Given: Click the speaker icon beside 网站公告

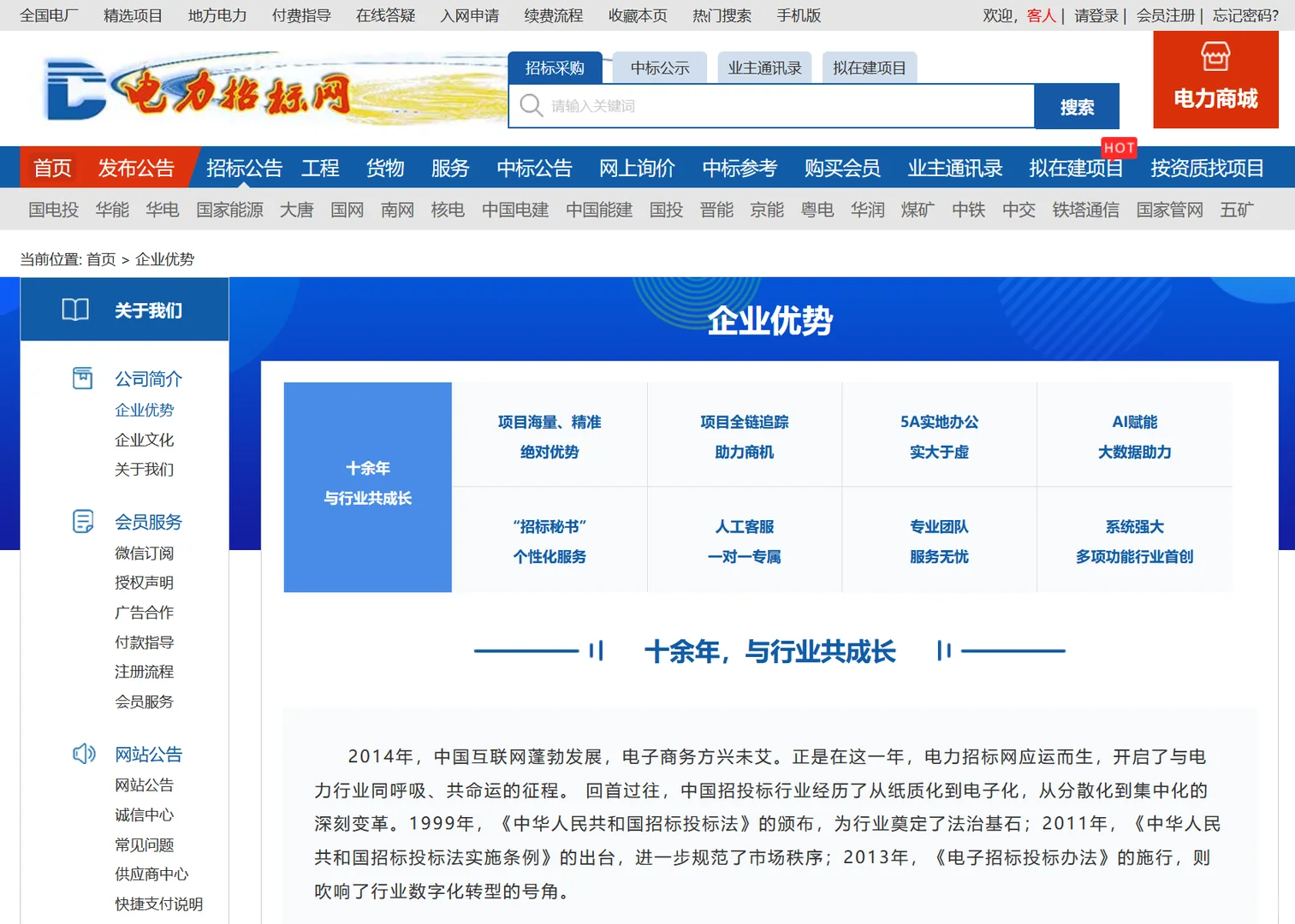Looking at the screenshot, I should (83, 753).
